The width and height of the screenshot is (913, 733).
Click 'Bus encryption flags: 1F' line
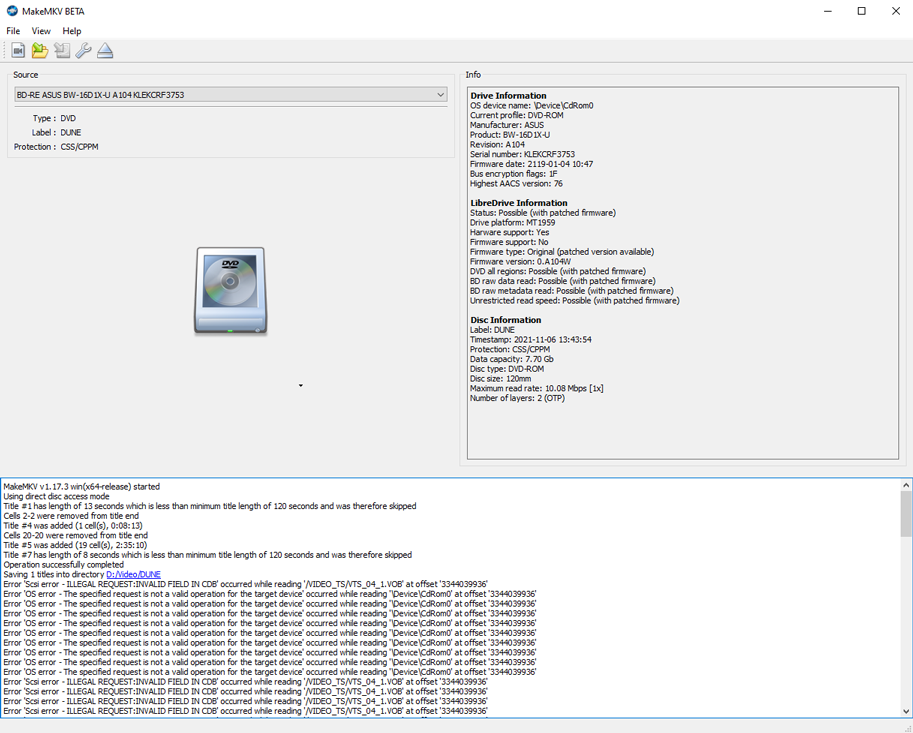514,173
